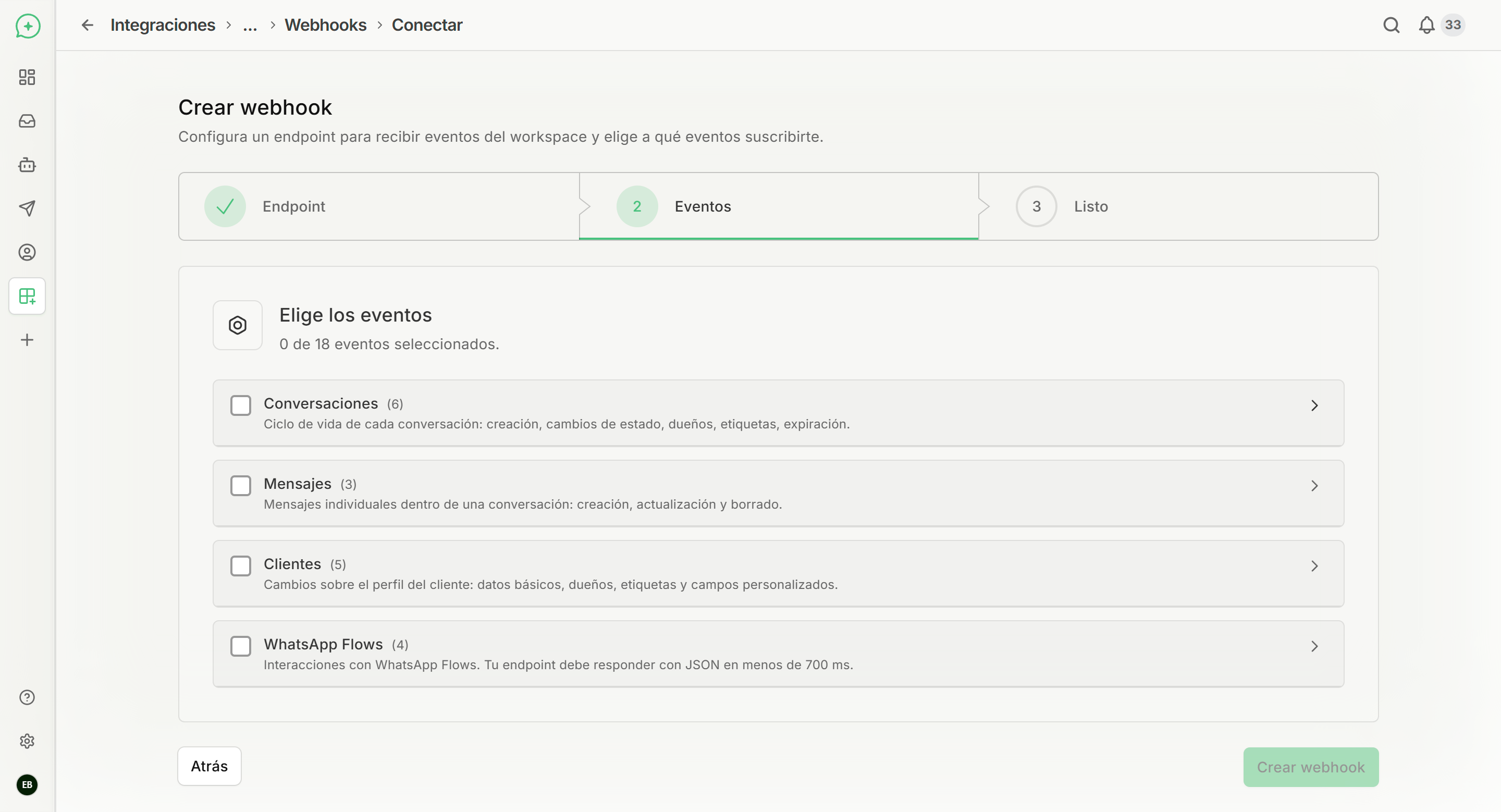
Task: Check the WhatsApp Flows checkbox
Action: (x=241, y=646)
